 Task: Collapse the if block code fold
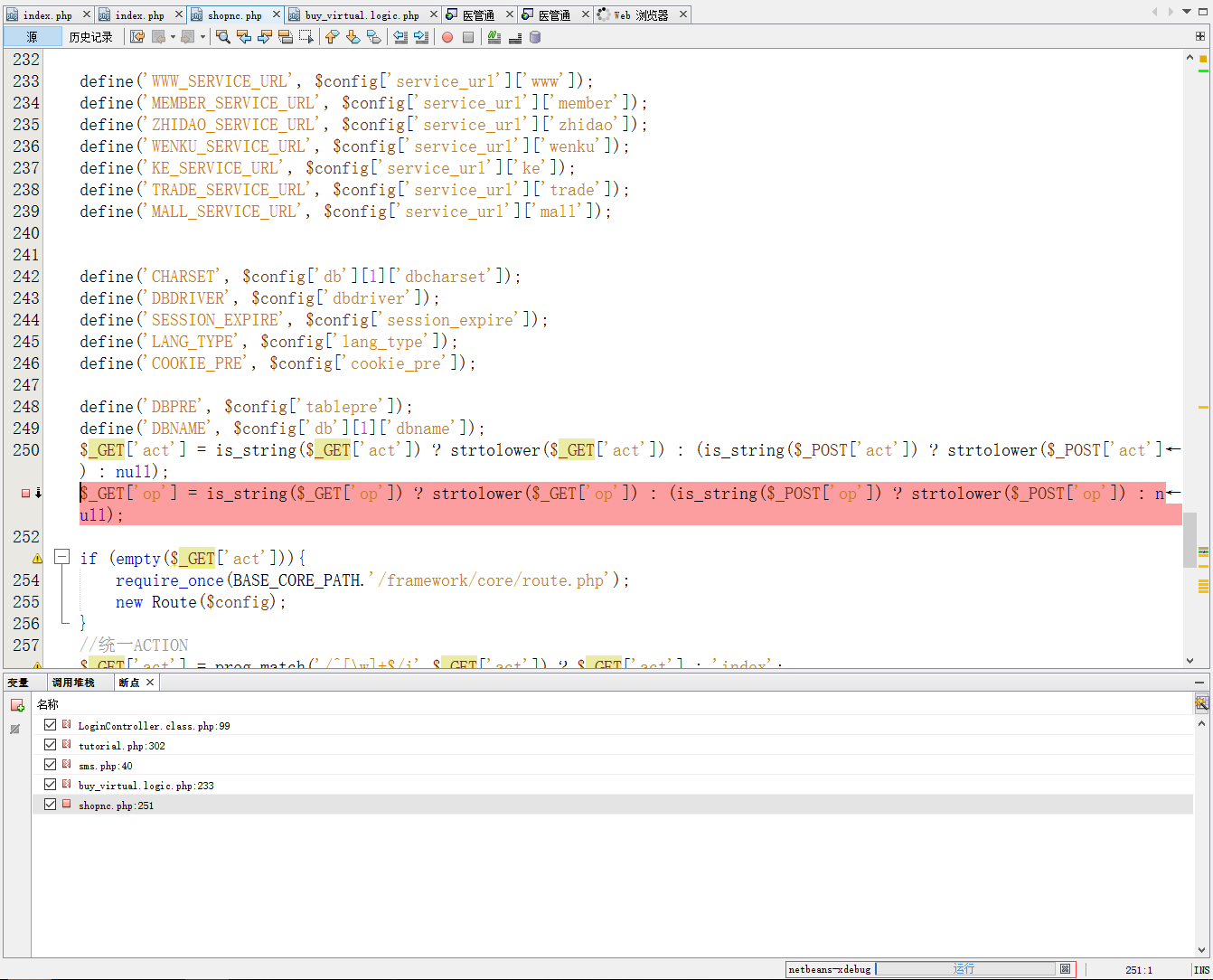[61, 558]
